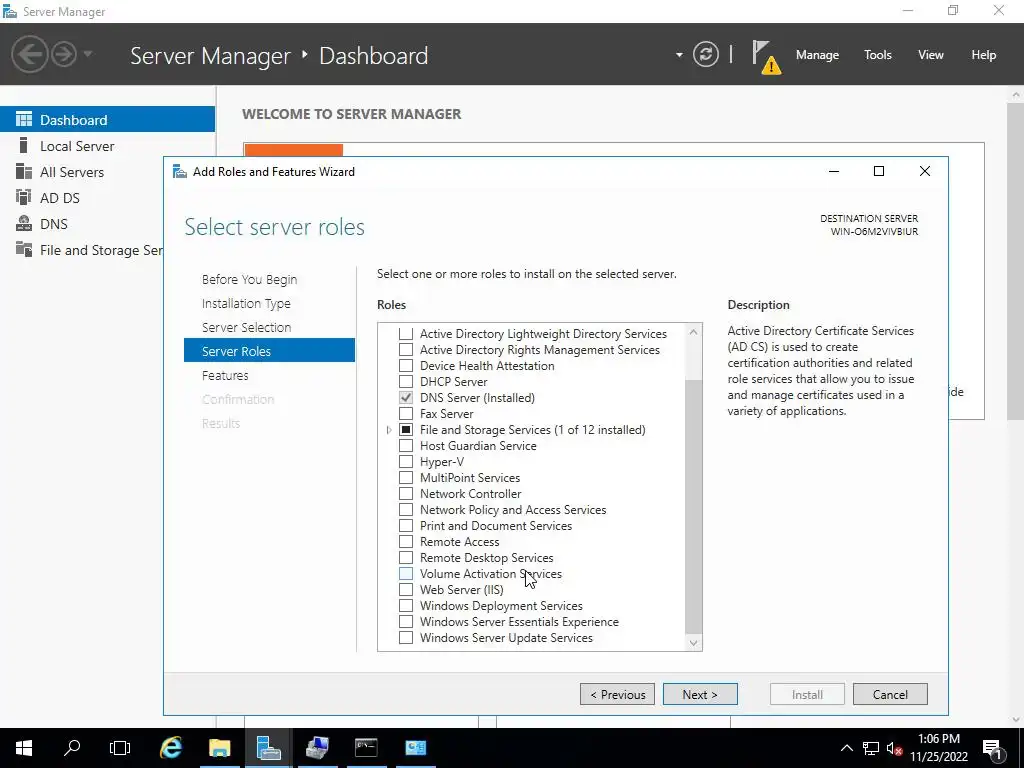The width and height of the screenshot is (1024, 768).
Task: Toggle the File and Storage Services checkbox
Action: pyautogui.click(x=406, y=430)
